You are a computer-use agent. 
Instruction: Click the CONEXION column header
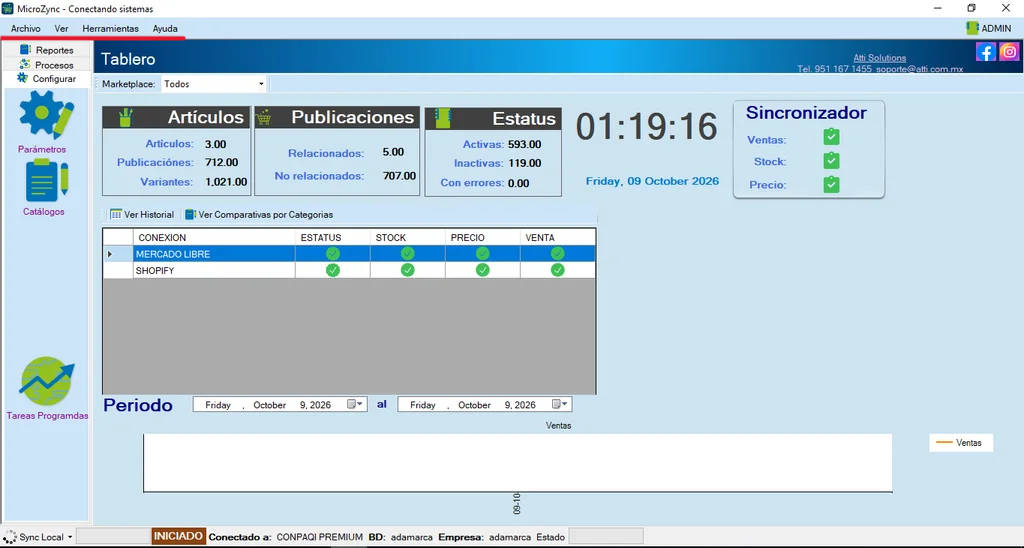coord(214,237)
